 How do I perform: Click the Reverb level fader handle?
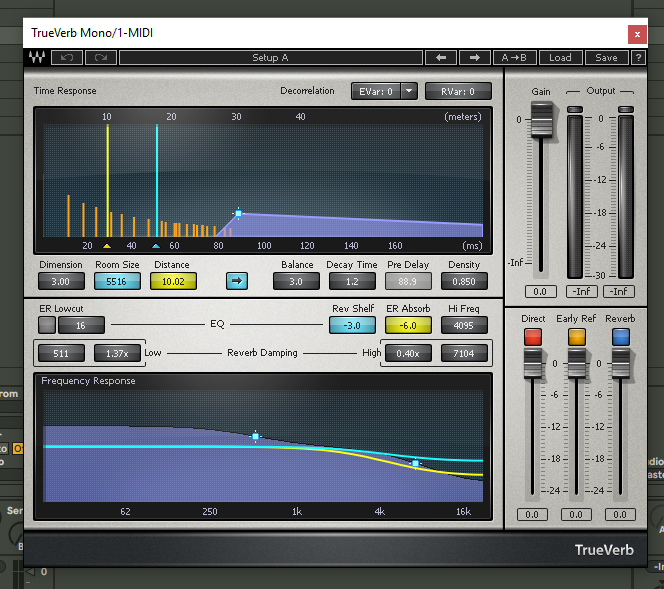tap(621, 364)
